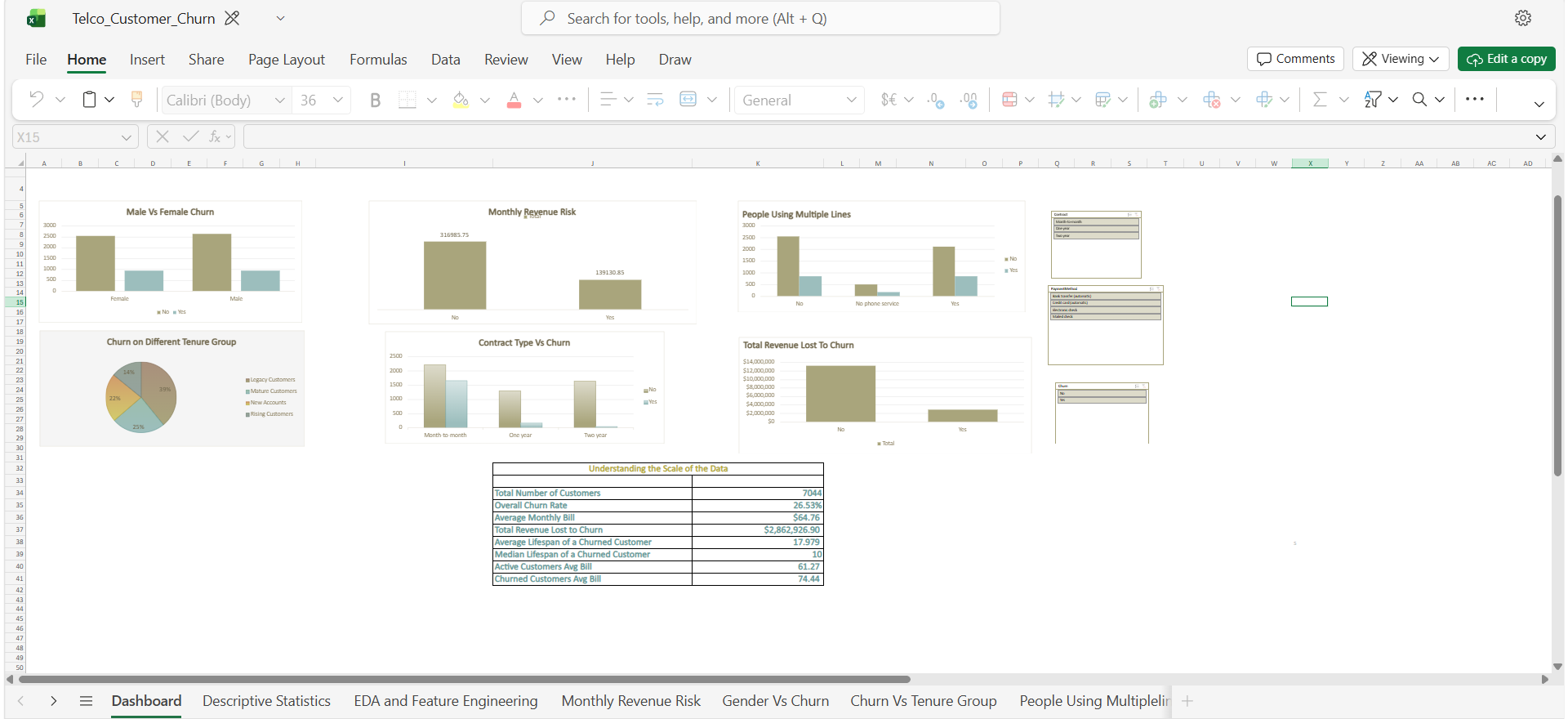Click the Insert cells icon
Viewport: 1568px width, 719px height.
(1157, 100)
